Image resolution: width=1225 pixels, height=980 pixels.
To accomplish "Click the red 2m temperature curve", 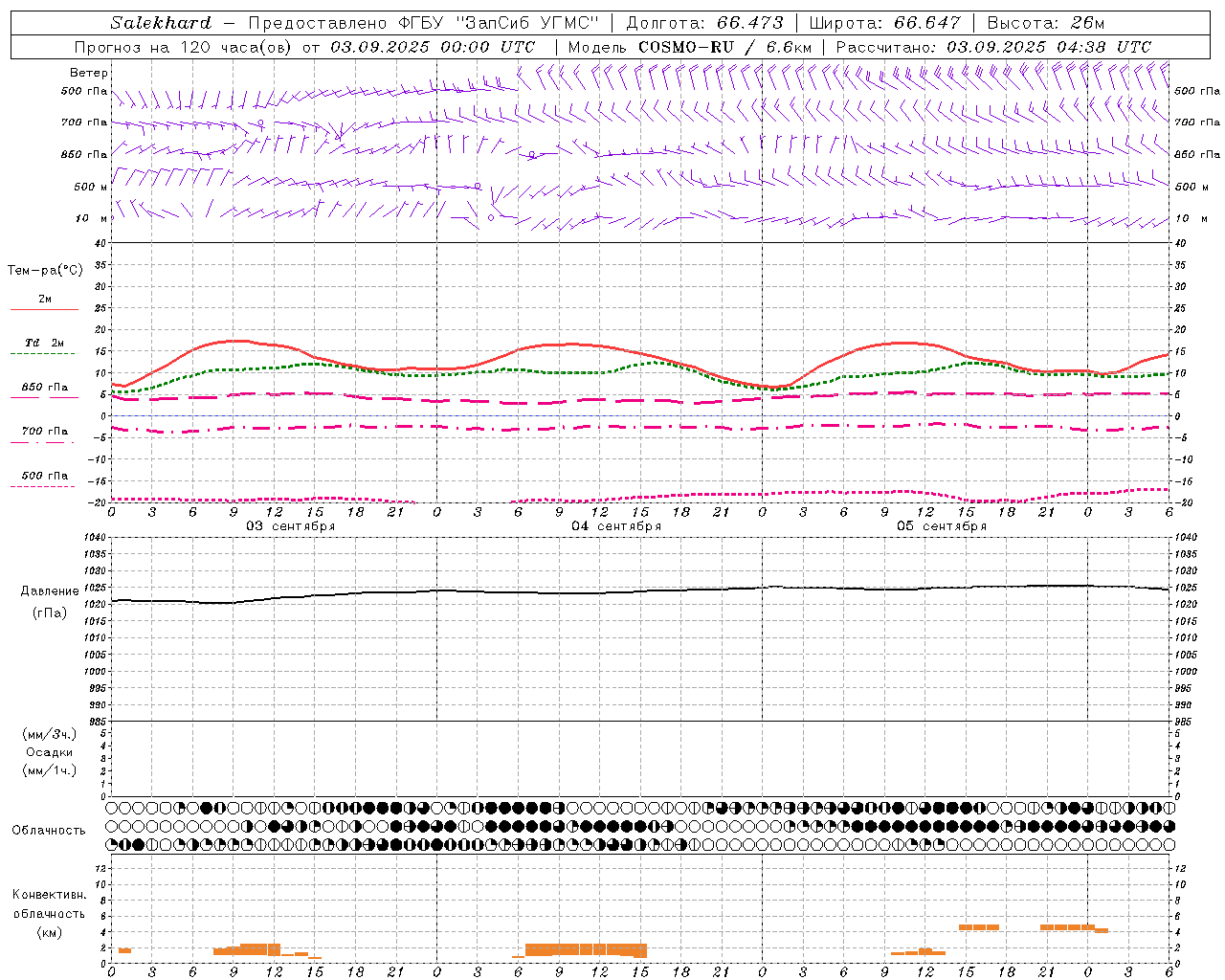I will point(574,345).
